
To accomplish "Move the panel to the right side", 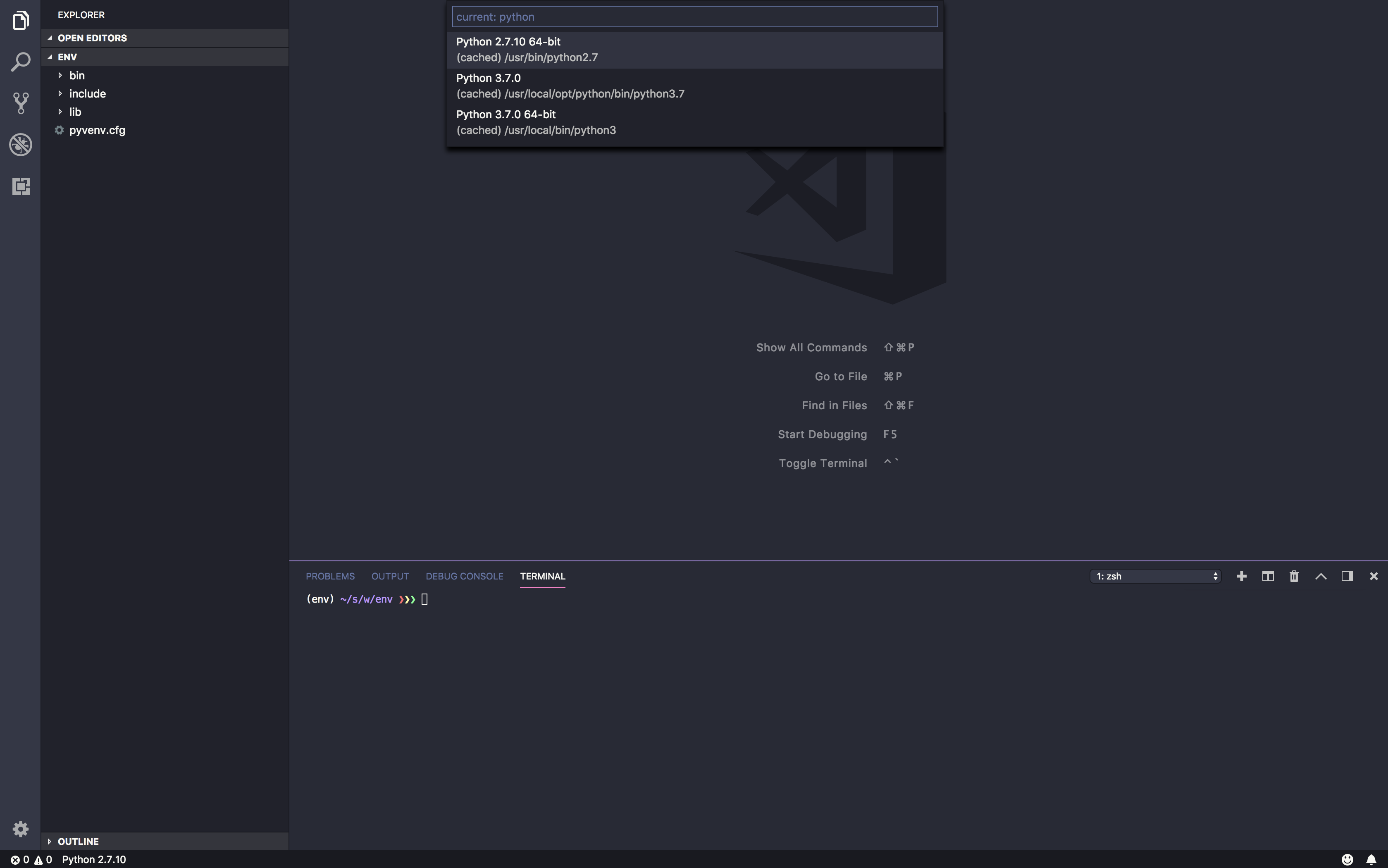I will click(1347, 576).
